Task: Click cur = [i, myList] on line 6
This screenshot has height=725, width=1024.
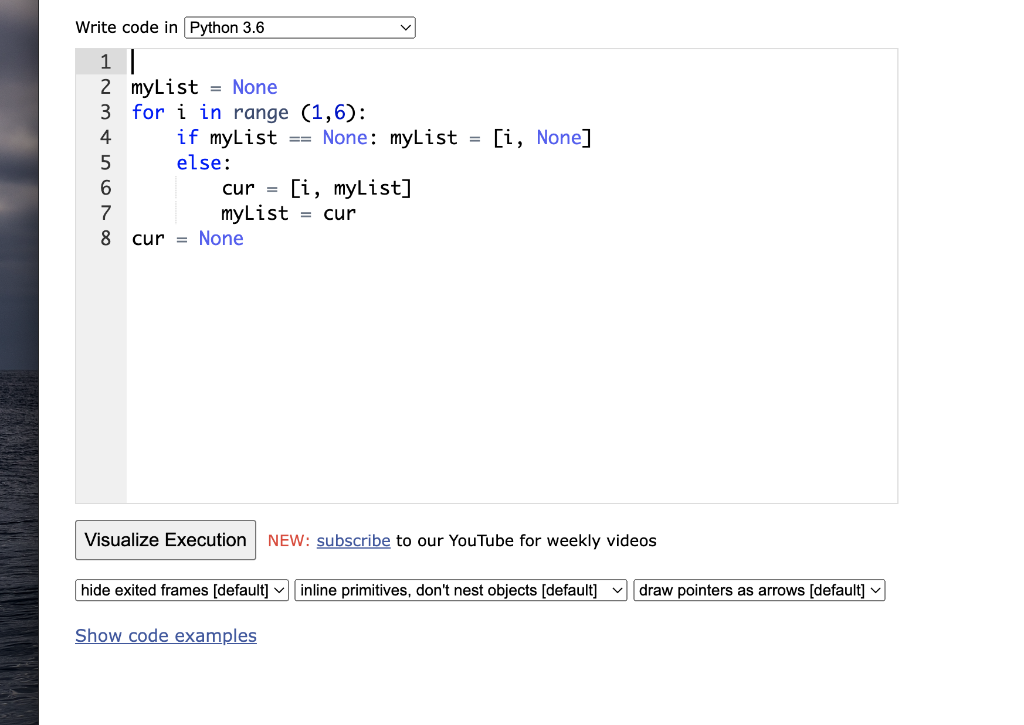Action: (x=316, y=188)
